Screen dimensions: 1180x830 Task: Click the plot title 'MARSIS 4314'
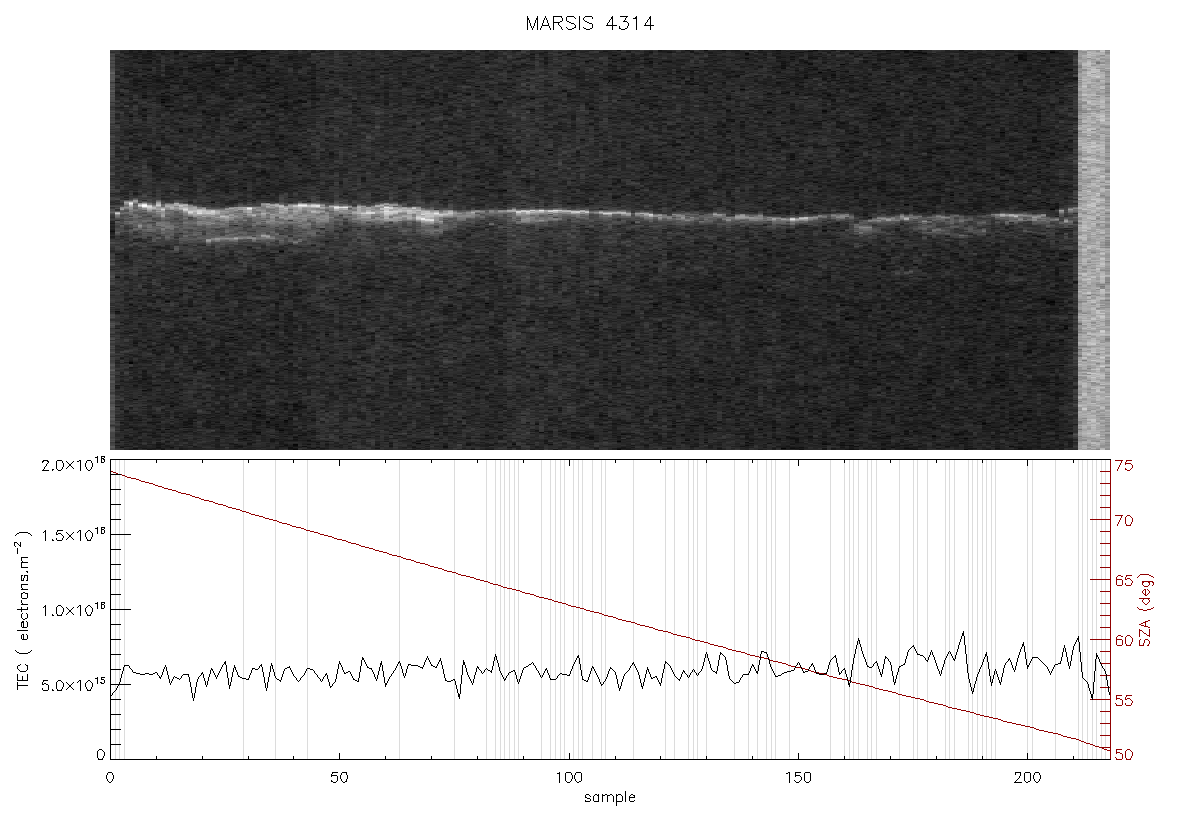click(x=589, y=23)
